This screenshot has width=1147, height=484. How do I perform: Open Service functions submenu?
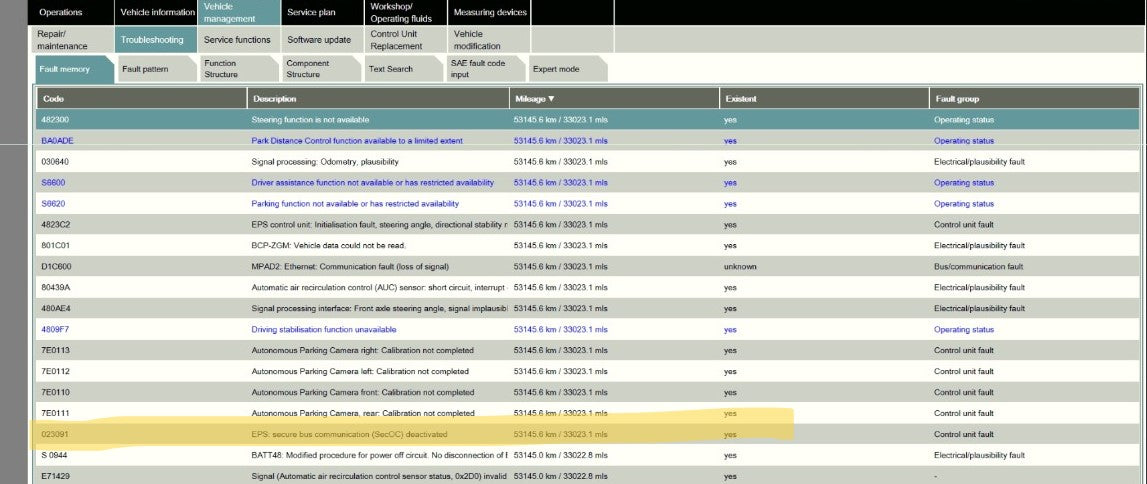coord(237,40)
